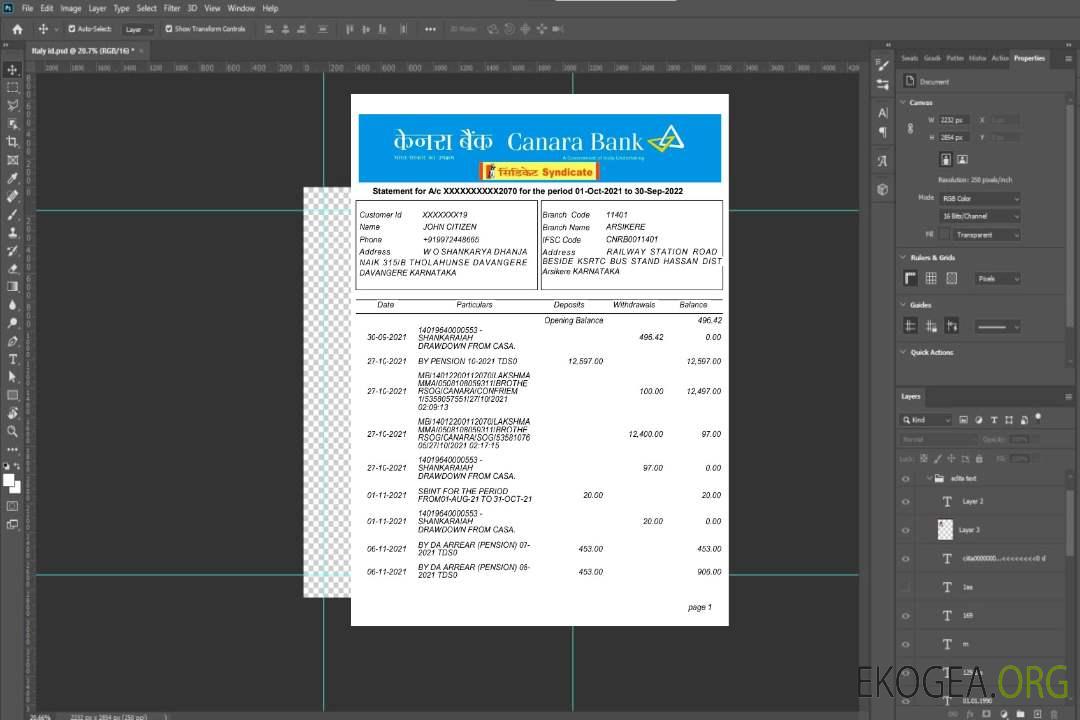Image resolution: width=1080 pixels, height=720 pixels.
Task: Open the Image menu
Action: [71, 8]
